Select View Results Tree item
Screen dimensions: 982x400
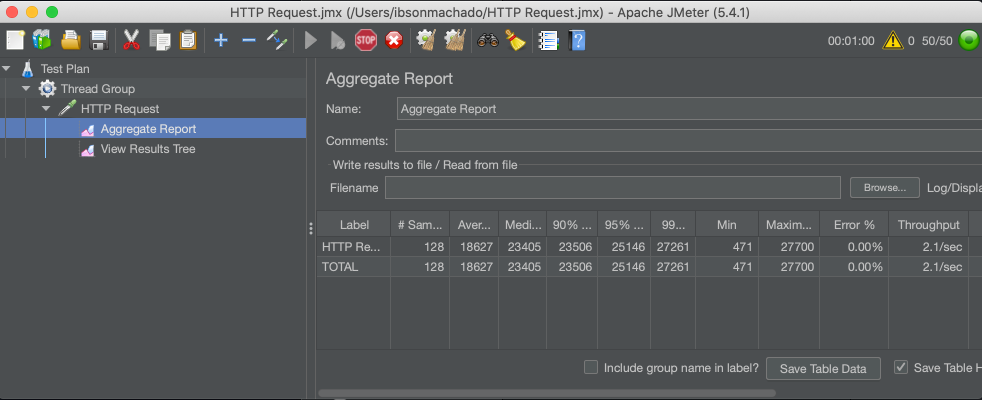coord(148,149)
